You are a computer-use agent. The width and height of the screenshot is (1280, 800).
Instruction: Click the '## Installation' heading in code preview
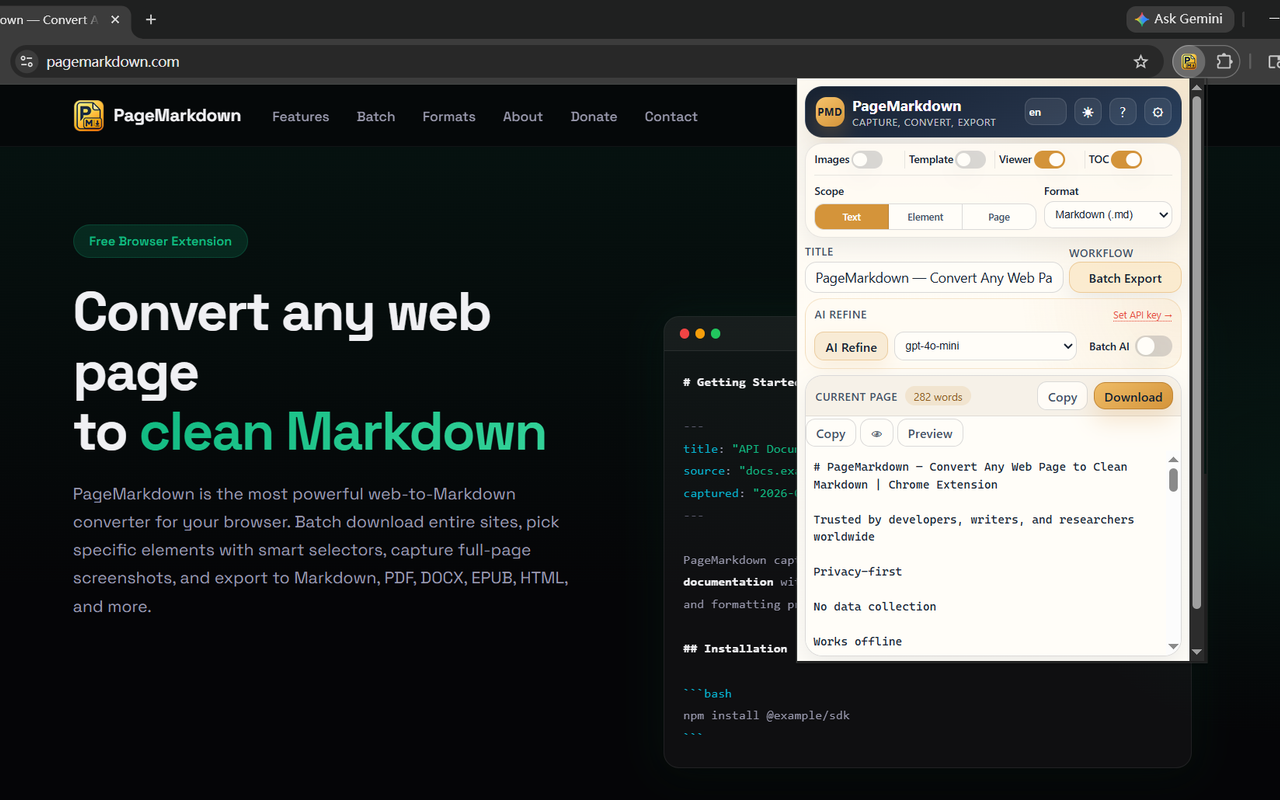tap(735, 648)
